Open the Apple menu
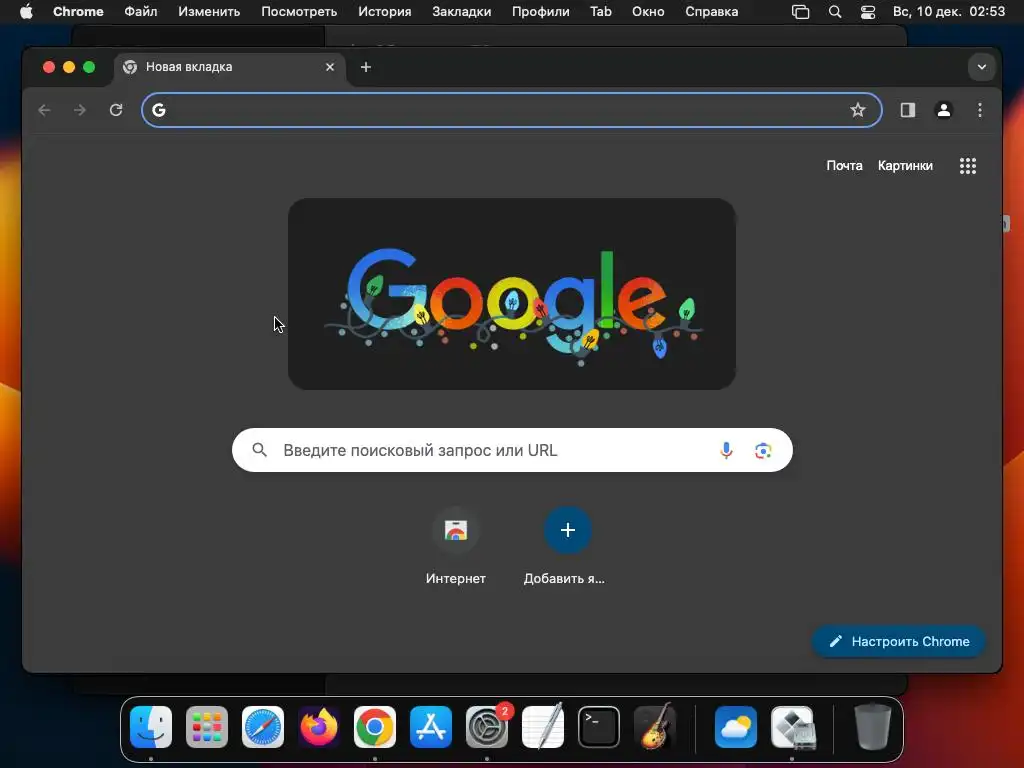The height and width of the screenshot is (768, 1024). (26, 11)
